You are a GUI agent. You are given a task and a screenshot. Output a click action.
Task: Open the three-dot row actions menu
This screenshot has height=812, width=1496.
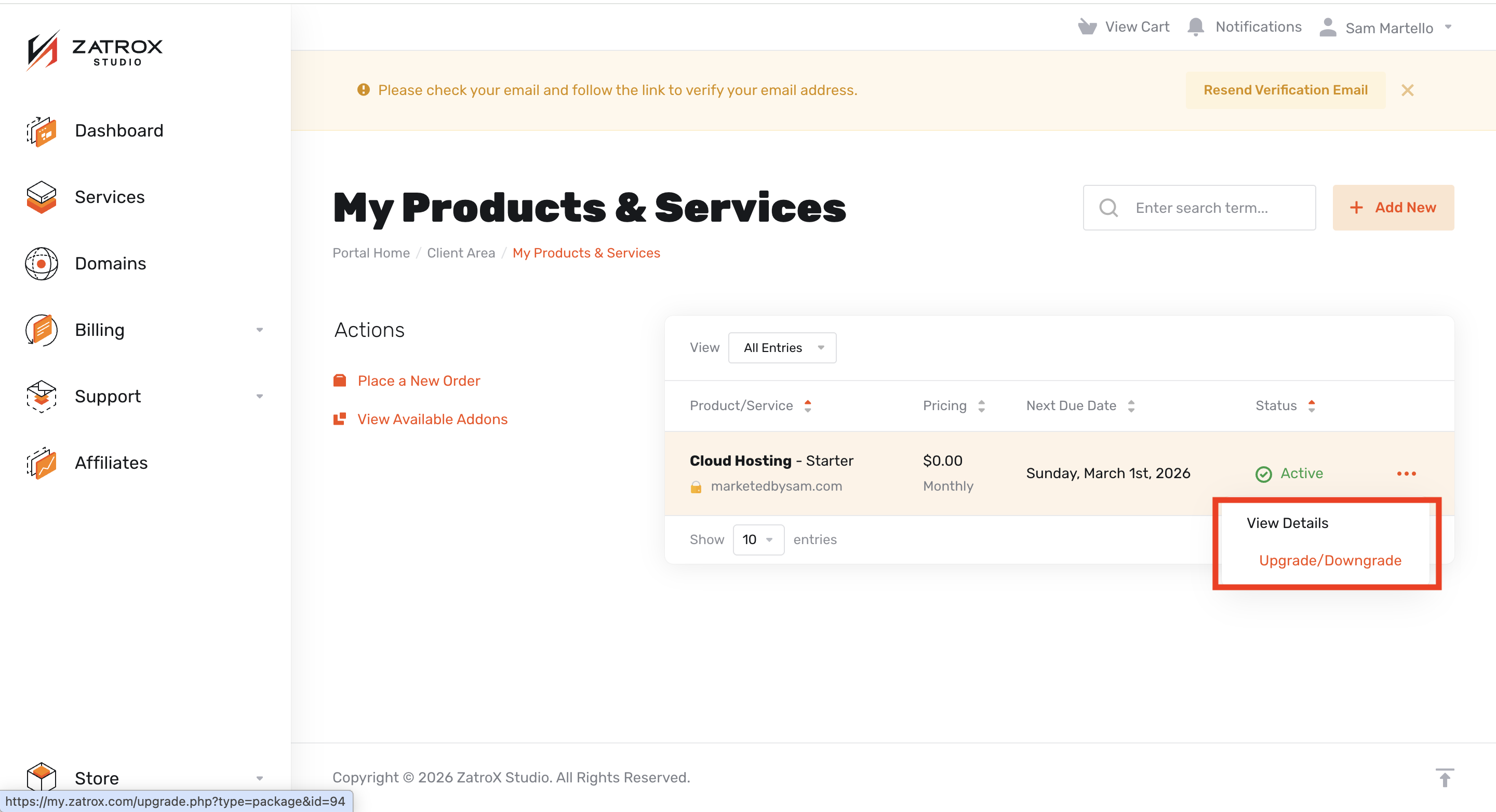1406,473
